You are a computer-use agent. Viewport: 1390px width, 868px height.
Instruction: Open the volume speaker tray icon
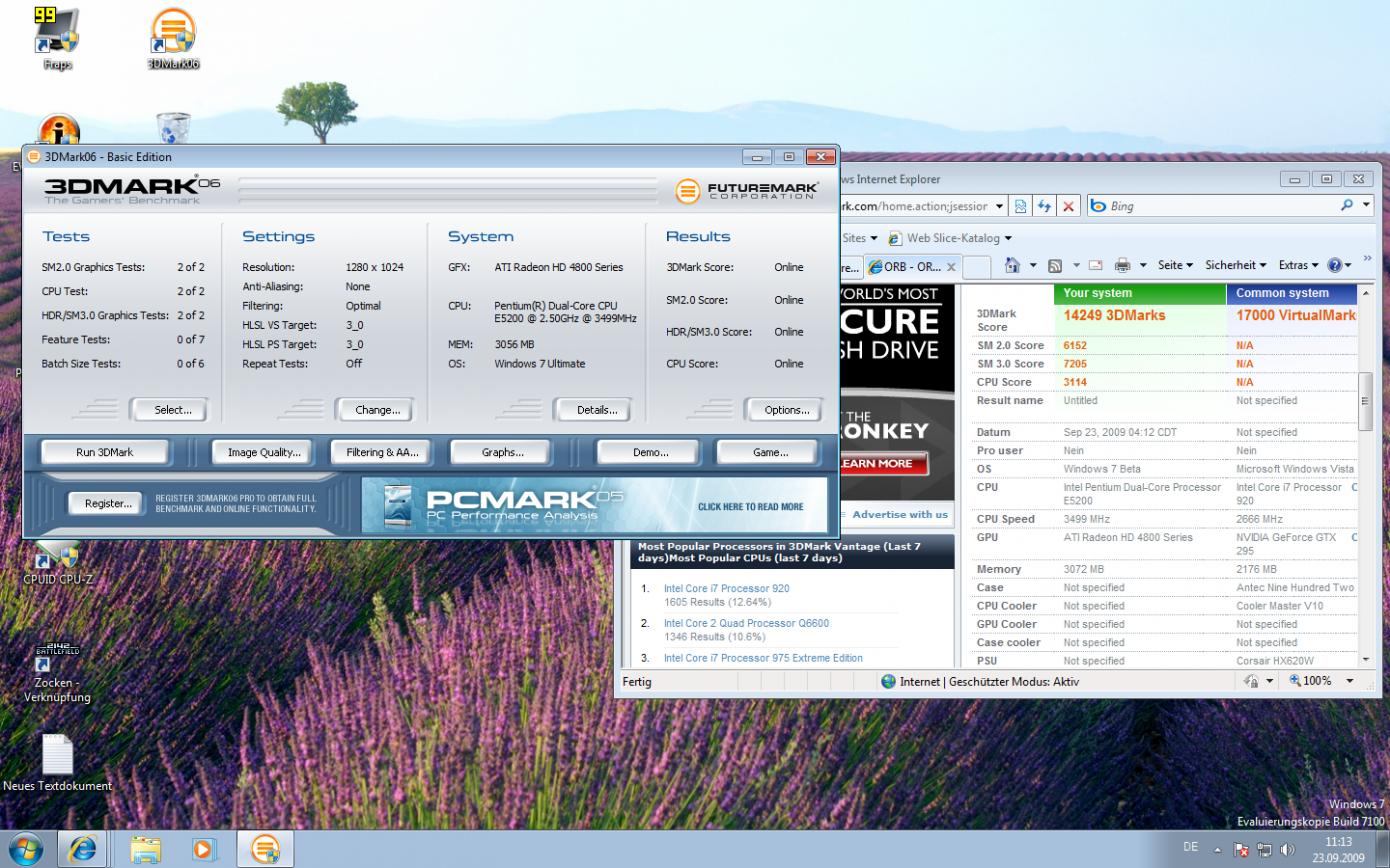[1287, 849]
